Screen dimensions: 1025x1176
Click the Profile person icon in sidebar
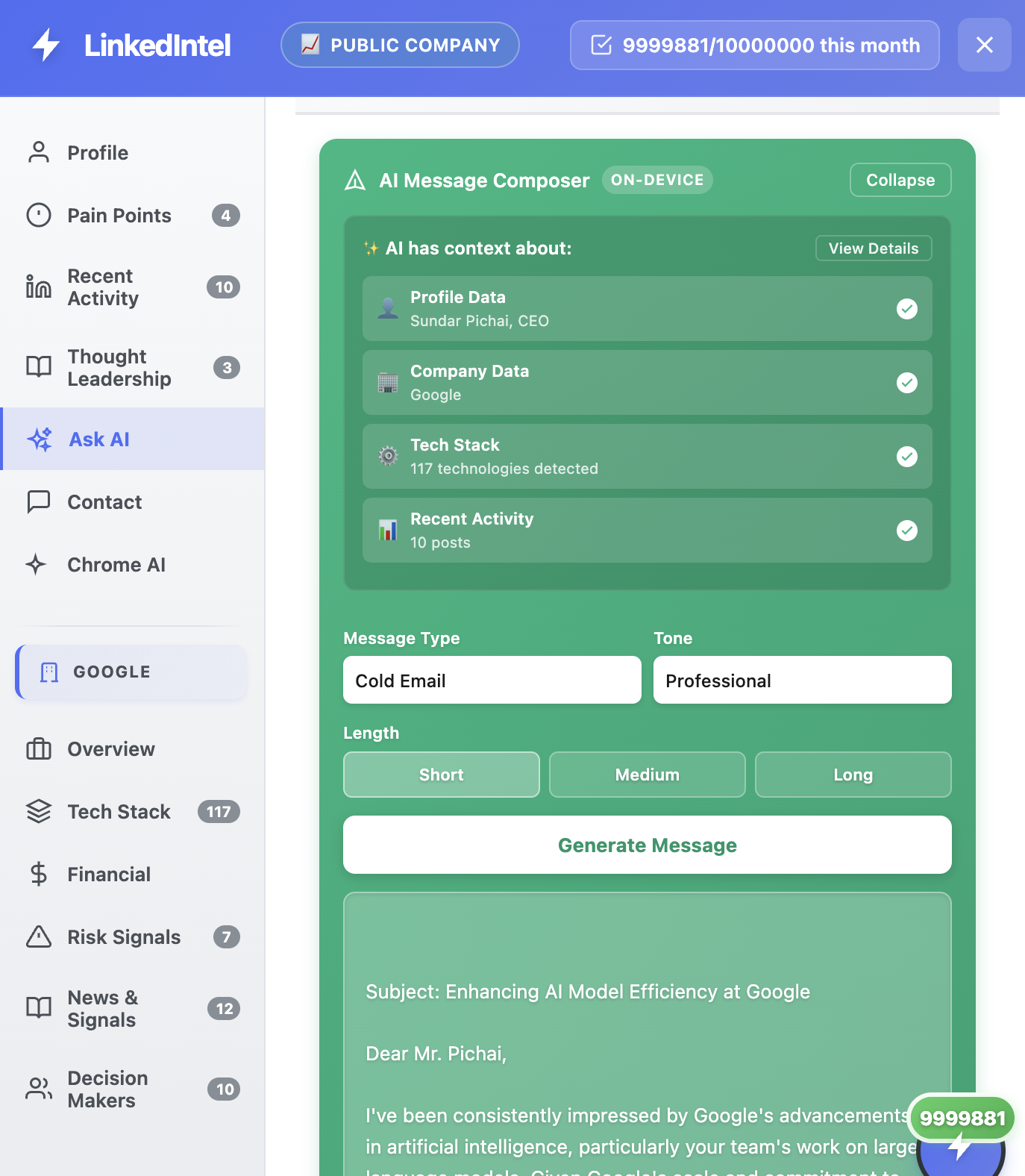(x=39, y=152)
